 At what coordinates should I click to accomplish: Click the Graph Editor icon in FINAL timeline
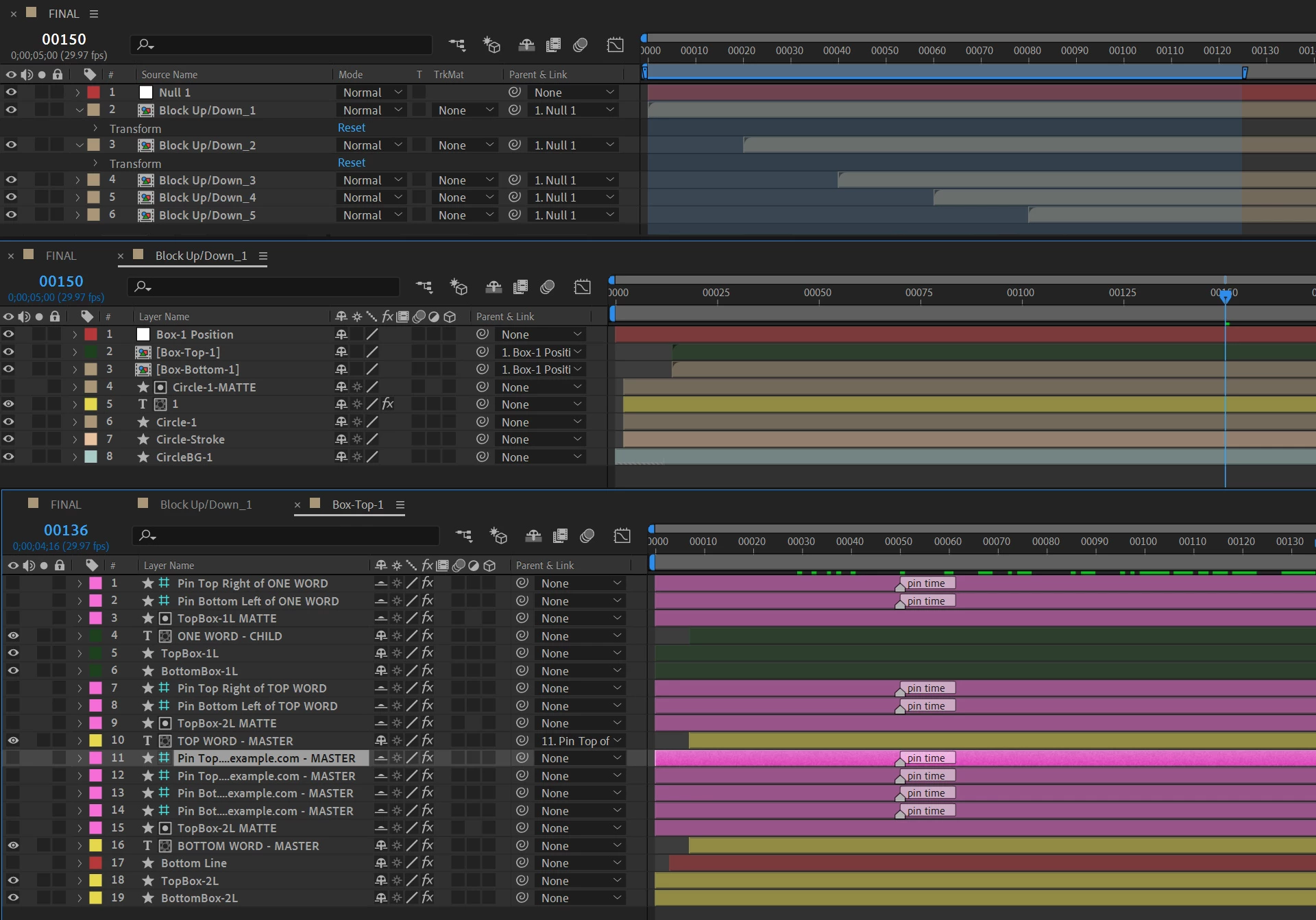pyautogui.click(x=615, y=45)
